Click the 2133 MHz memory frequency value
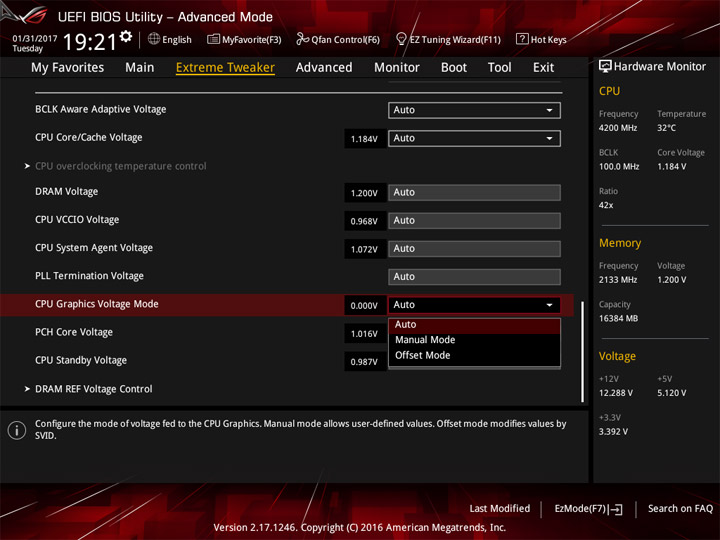Viewport: 720px width, 540px height. point(618,280)
